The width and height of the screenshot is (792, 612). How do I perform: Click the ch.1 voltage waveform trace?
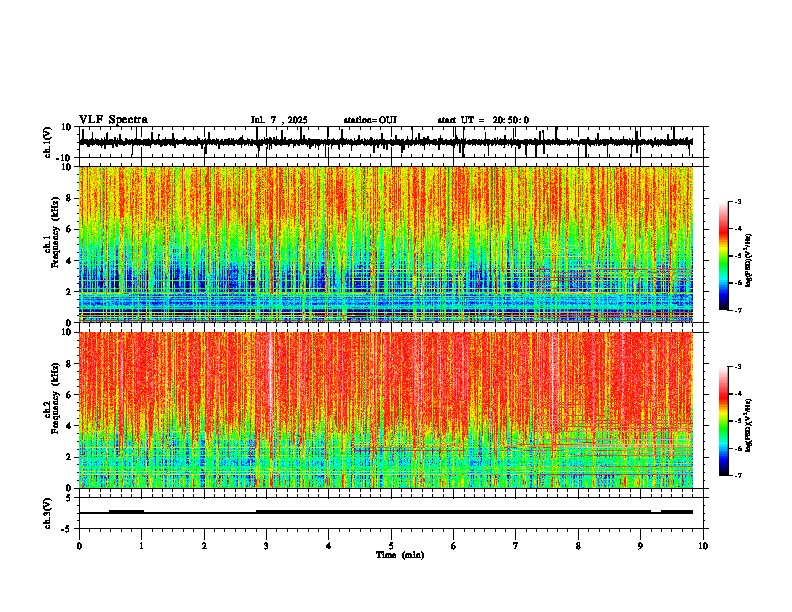pyautogui.click(x=386, y=142)
